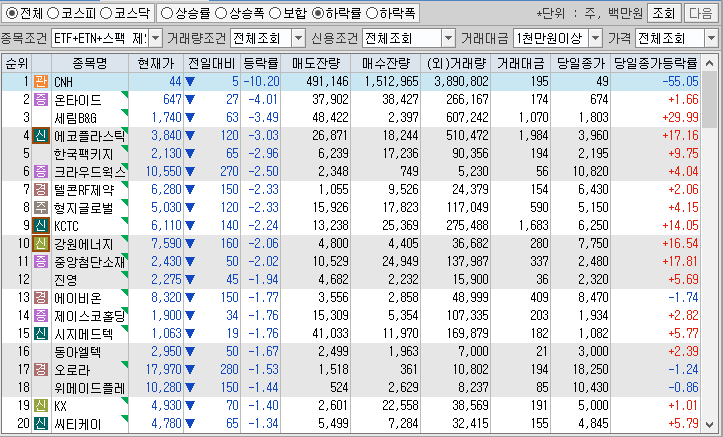Viewport: 723px width, 437px height.
Task: Click the down arrow in 진영 row
Action: (190, 280)
